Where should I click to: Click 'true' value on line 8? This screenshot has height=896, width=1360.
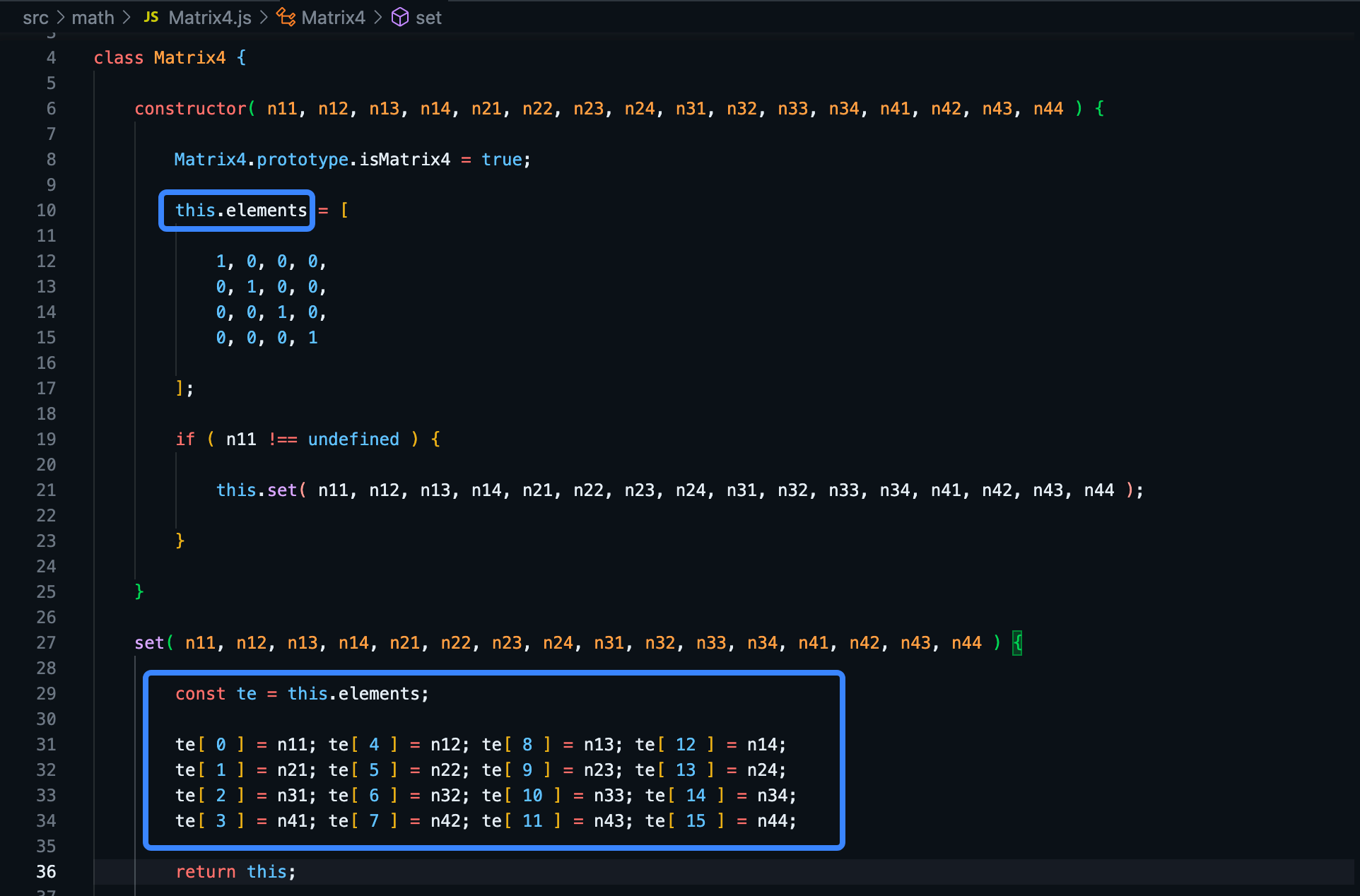point(502,160)
